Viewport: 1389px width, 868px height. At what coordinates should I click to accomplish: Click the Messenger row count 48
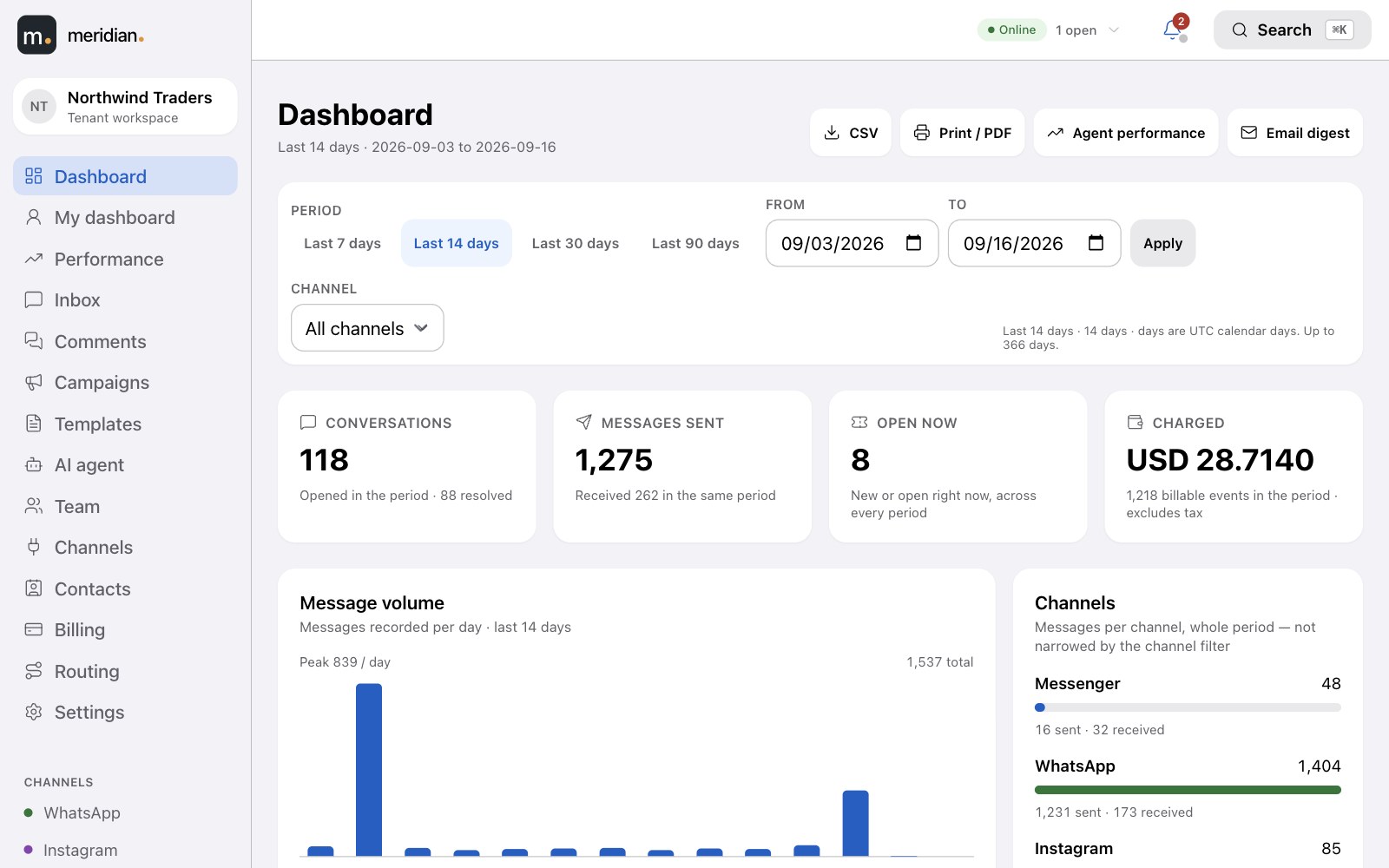coord(1331,684)
